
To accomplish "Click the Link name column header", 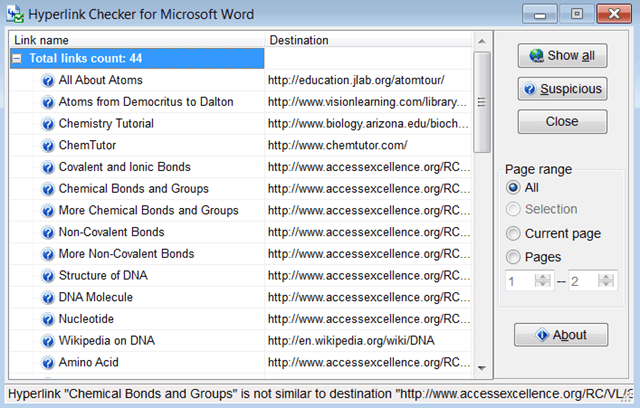I will (x=137, y=40).
